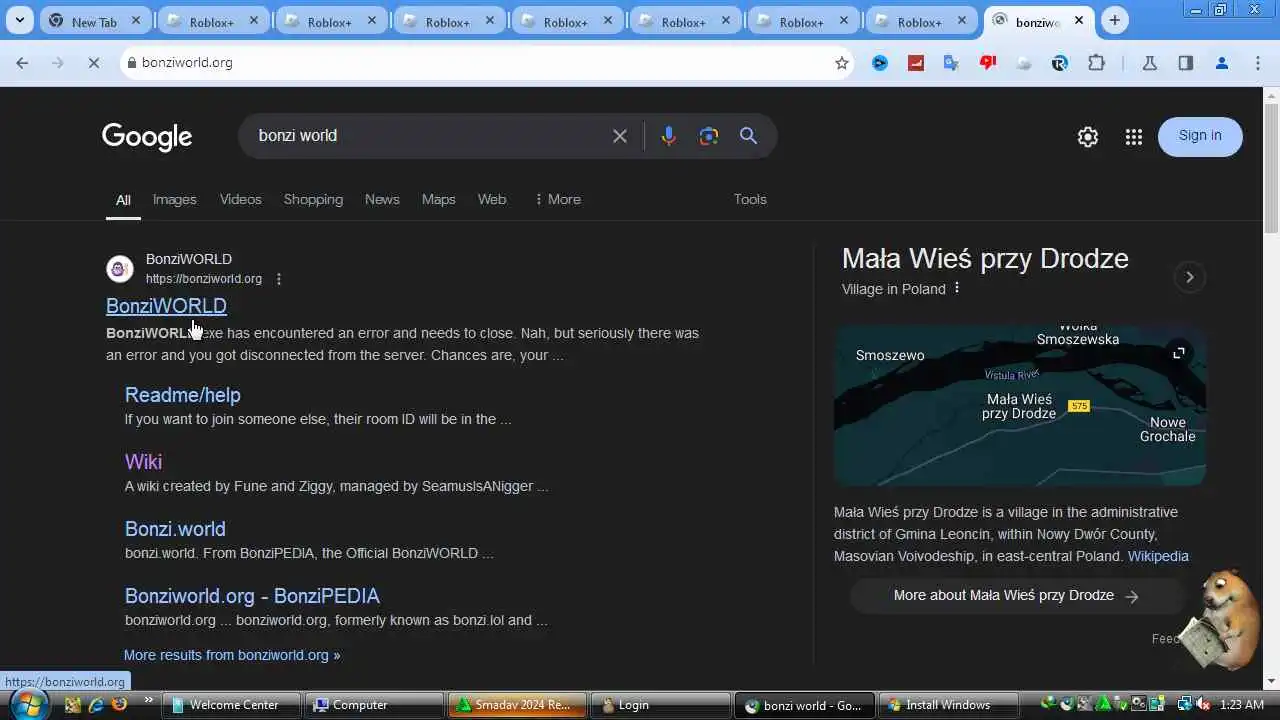
Task: Click the Google logo
Action: [x=147, y=137]
